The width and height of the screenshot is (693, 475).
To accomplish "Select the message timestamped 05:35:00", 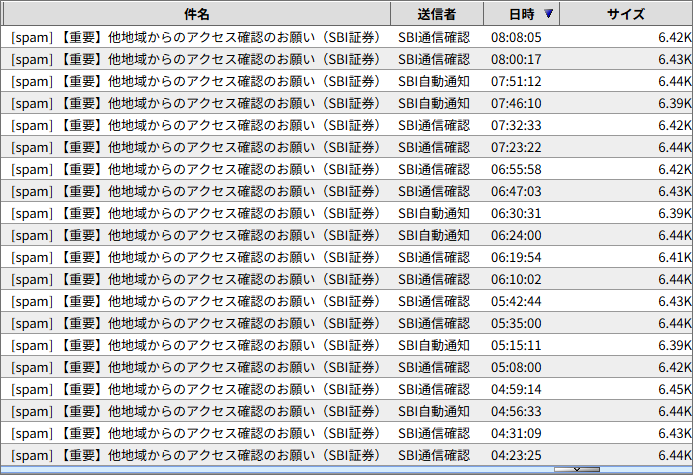I will pos(346,323).
